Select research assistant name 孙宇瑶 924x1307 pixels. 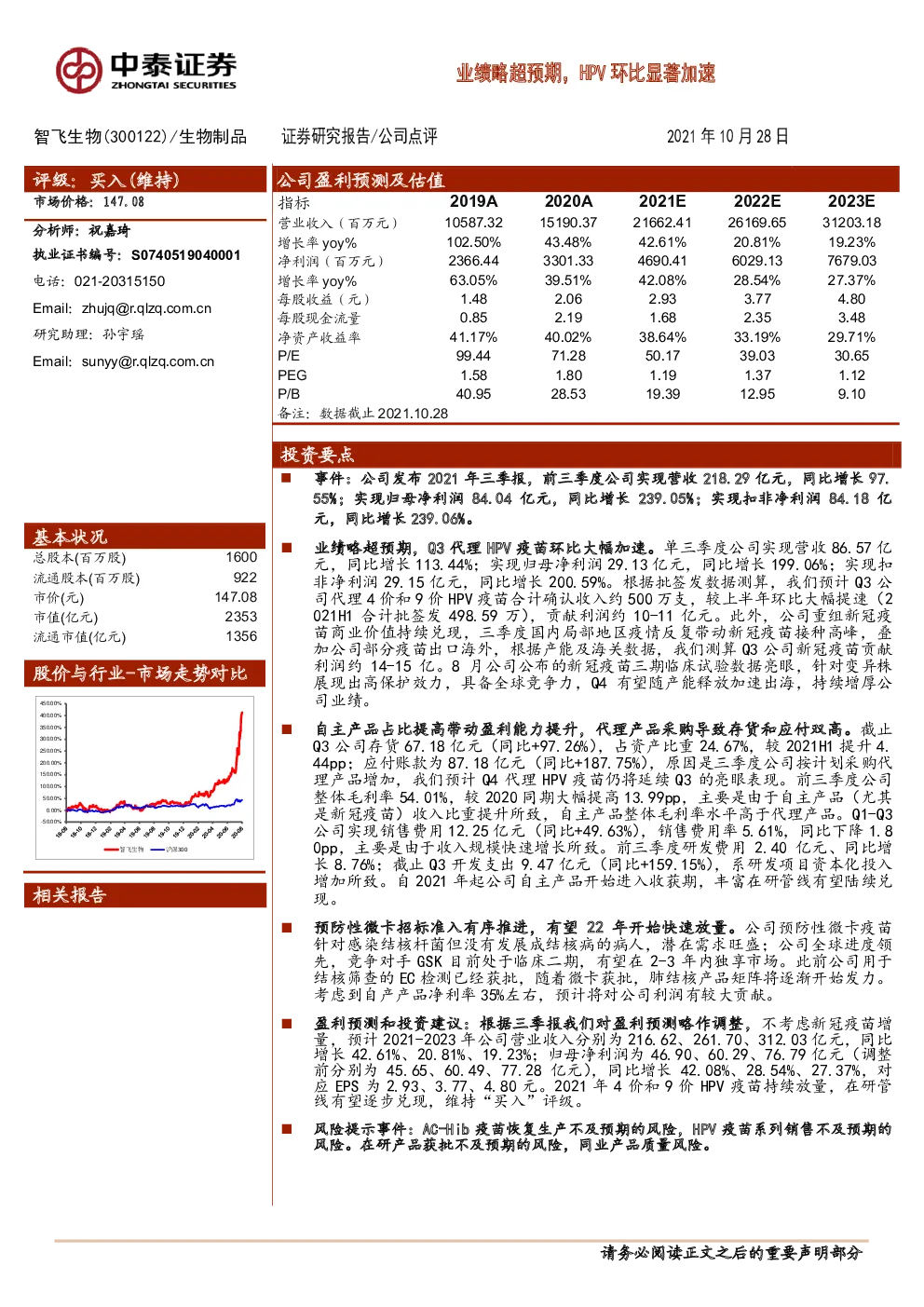click(123, 334)
